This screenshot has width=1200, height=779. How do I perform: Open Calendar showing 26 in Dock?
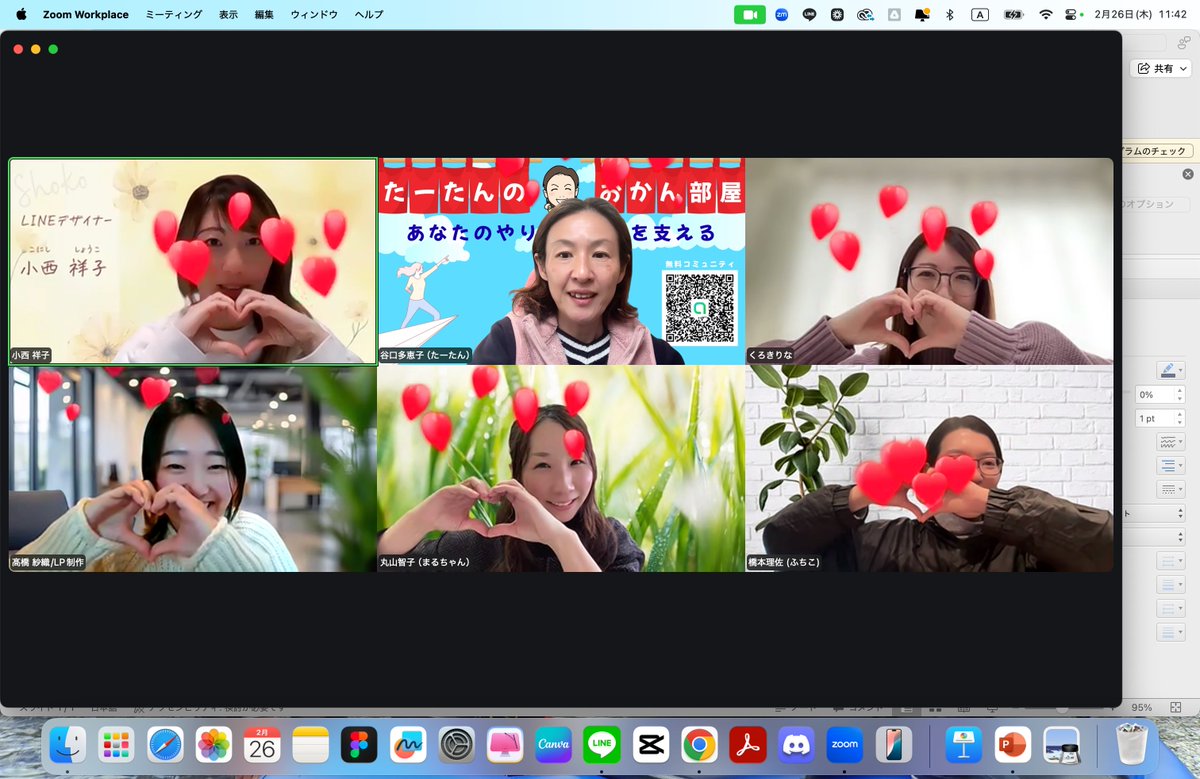262,745
